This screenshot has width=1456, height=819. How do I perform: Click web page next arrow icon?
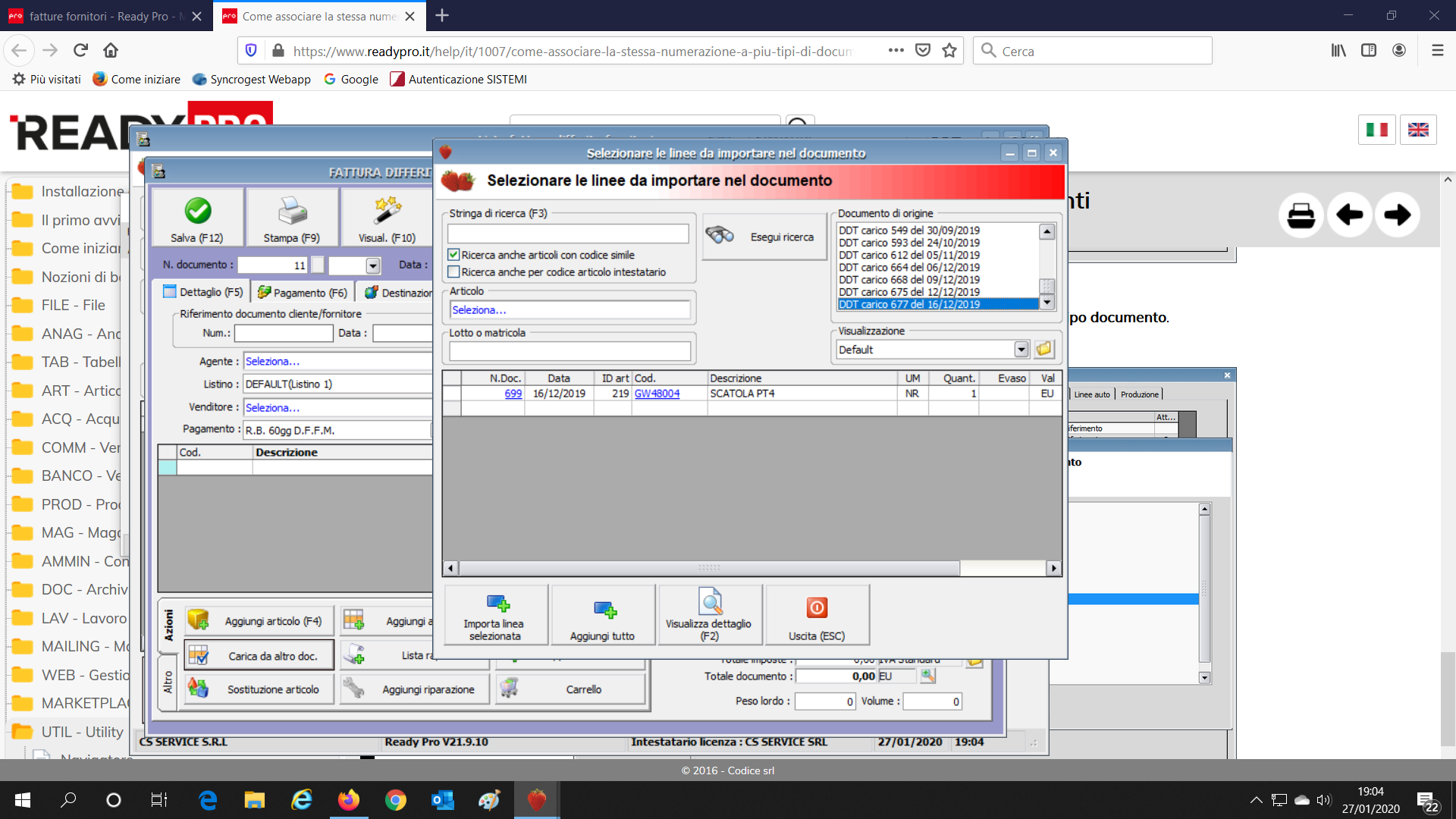(1398, 215)
